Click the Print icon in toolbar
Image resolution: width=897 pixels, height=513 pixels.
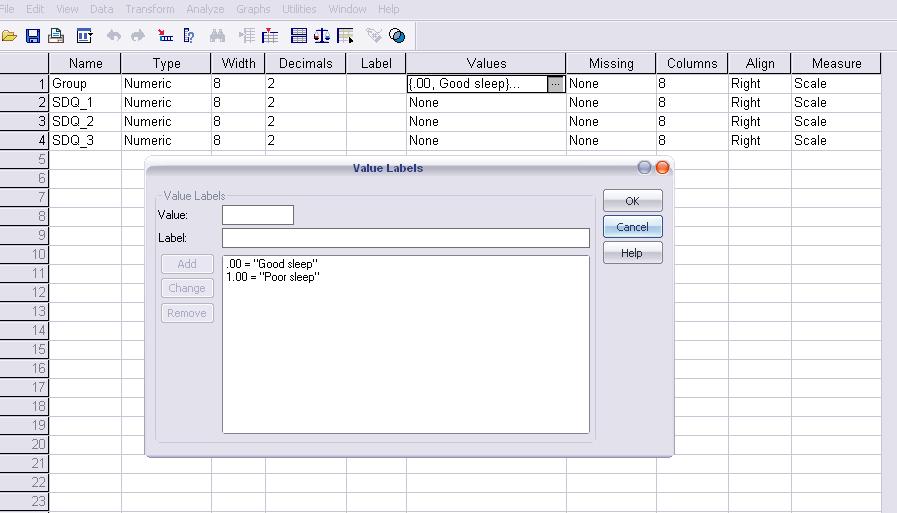(x=57, y=36)
